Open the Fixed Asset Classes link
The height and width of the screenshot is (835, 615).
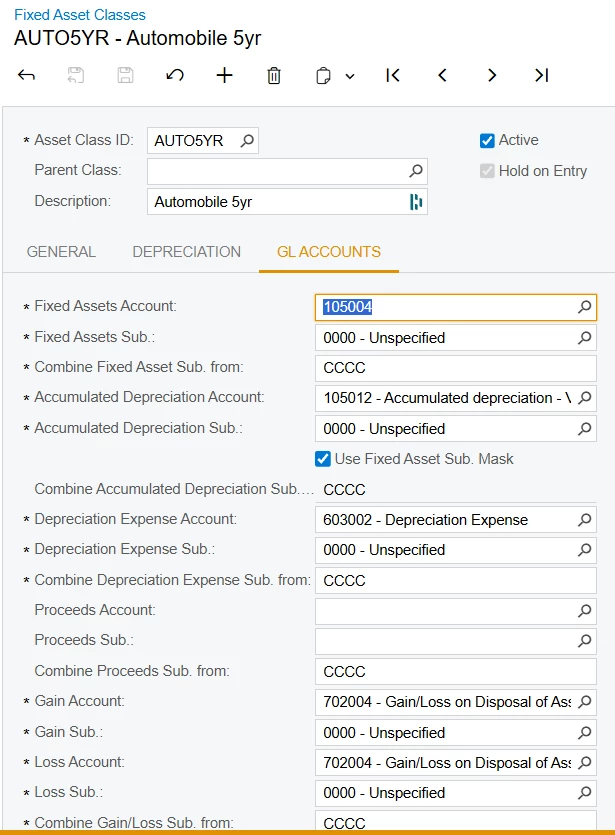(80, 15)
